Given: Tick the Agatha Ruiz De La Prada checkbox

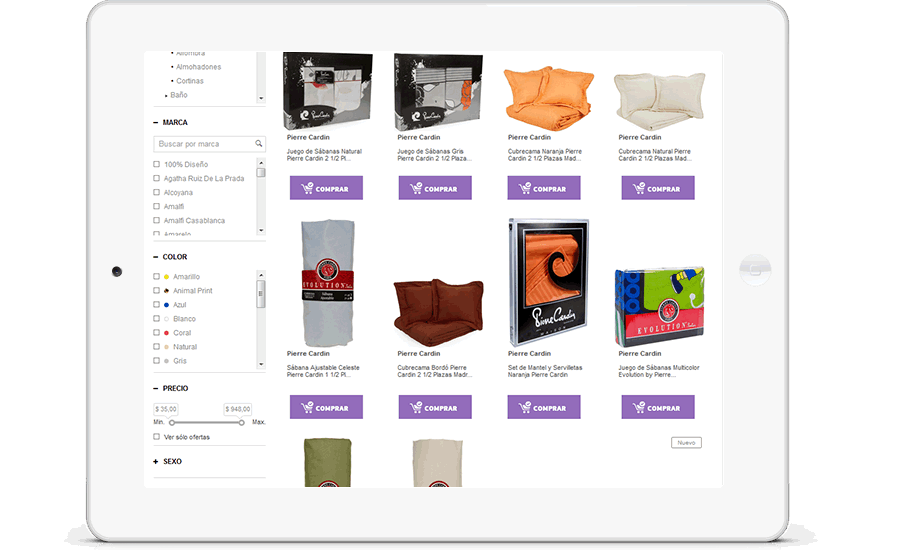Looking at the screenshot, I should click(156, 178).
